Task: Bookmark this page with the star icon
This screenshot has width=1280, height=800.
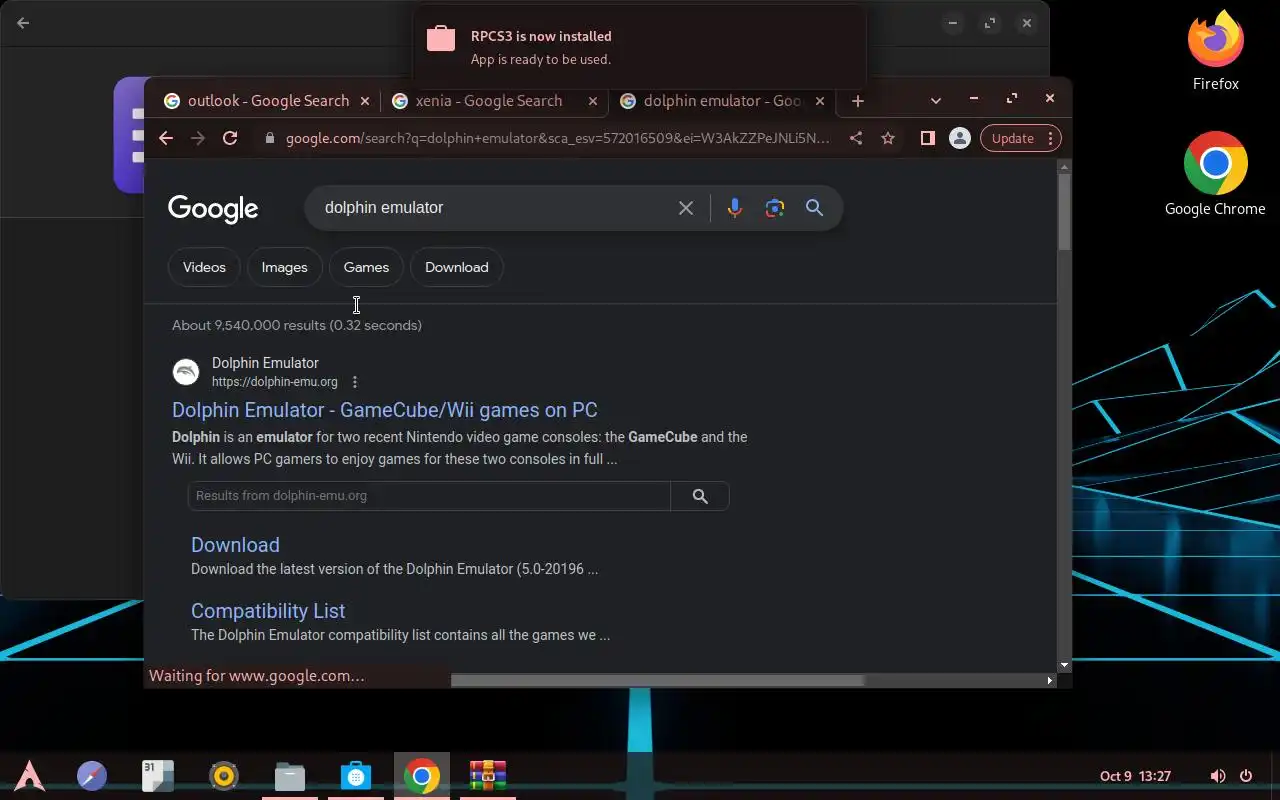Action: [887, 138]
